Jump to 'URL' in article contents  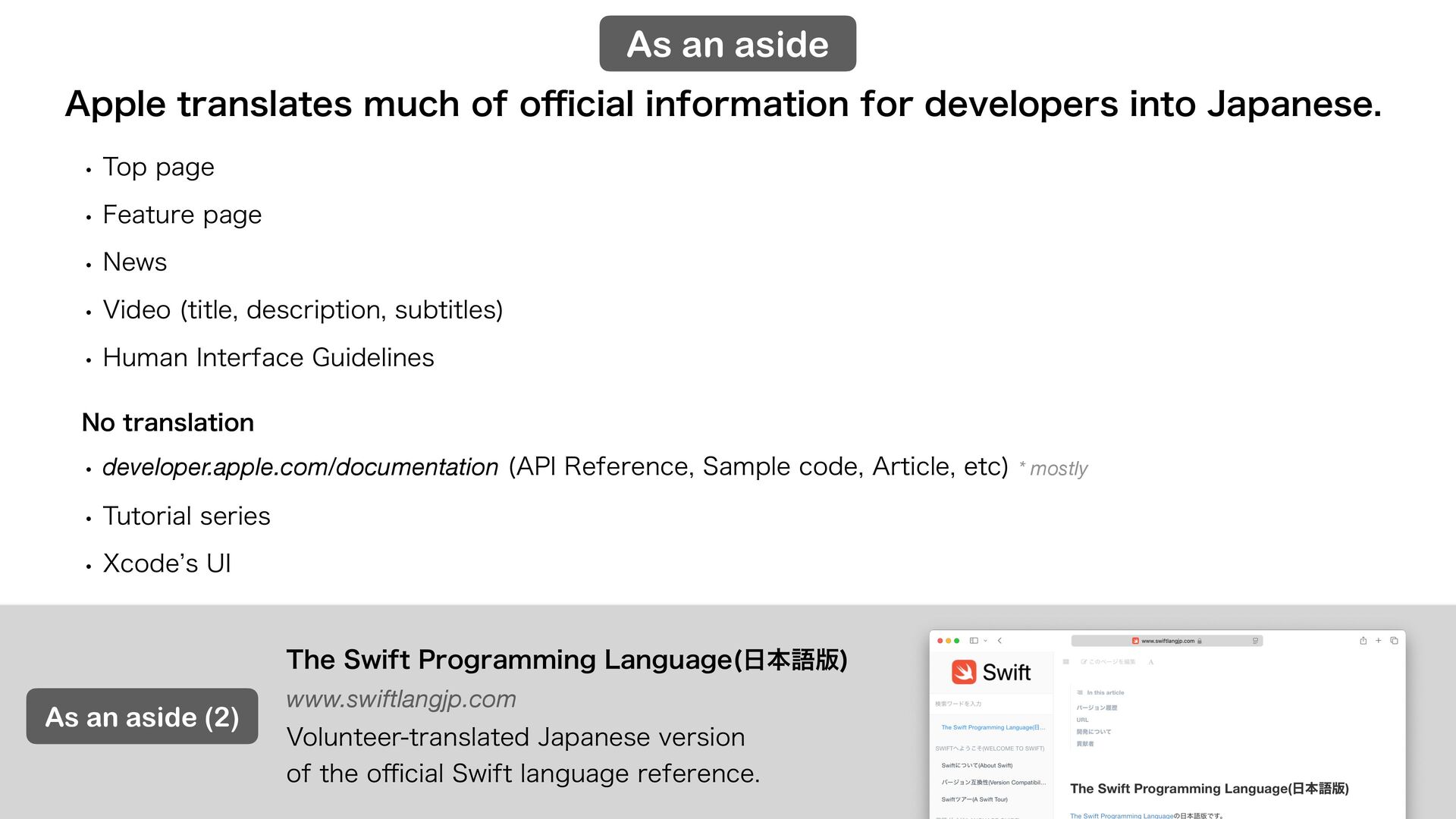[1082, 720]
